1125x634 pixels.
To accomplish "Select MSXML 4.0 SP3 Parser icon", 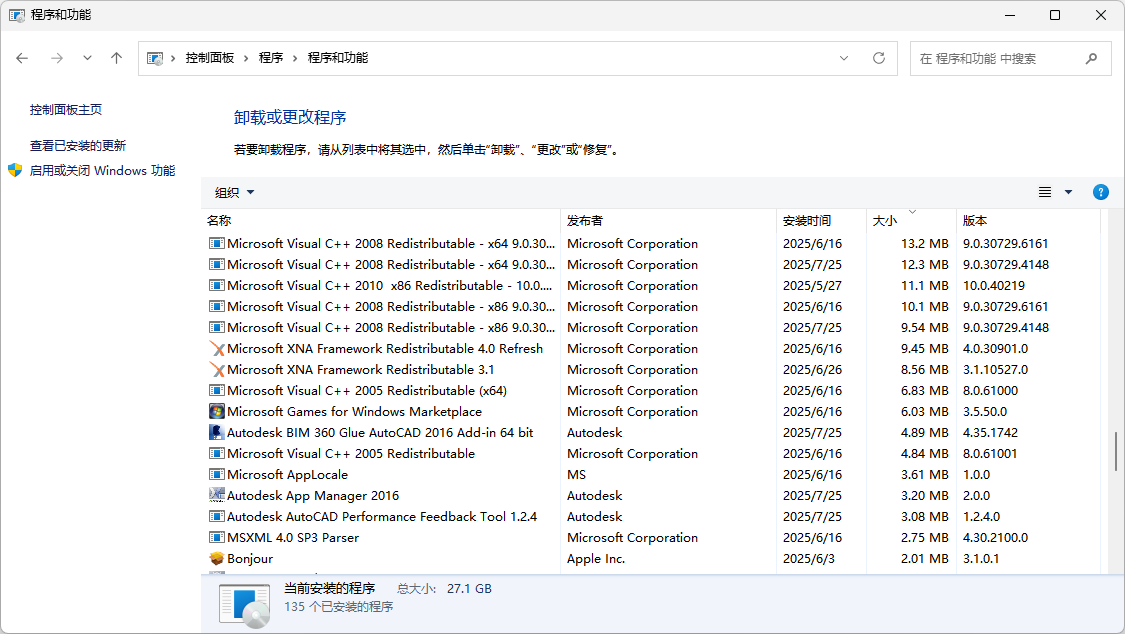I will pos(217,537).
